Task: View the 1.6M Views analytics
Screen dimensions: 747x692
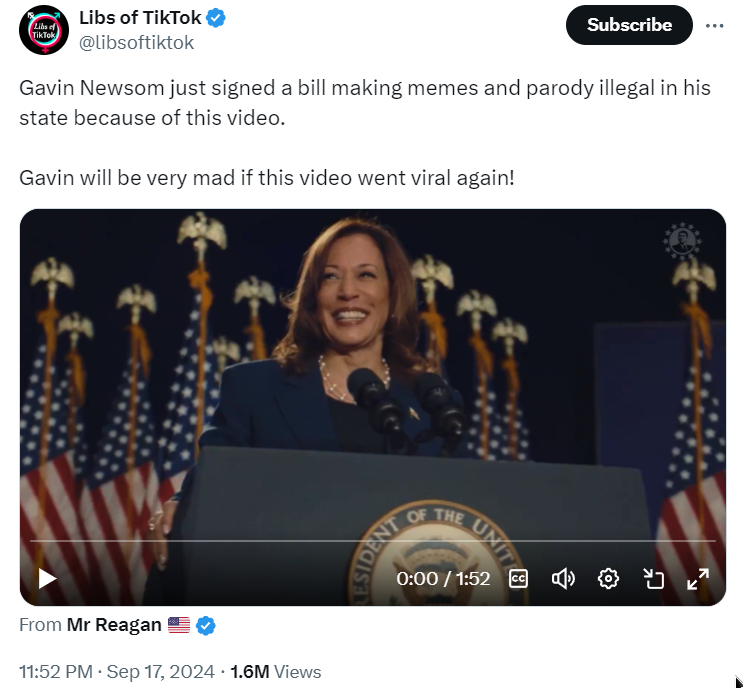Action: click(x=275, y=672)
